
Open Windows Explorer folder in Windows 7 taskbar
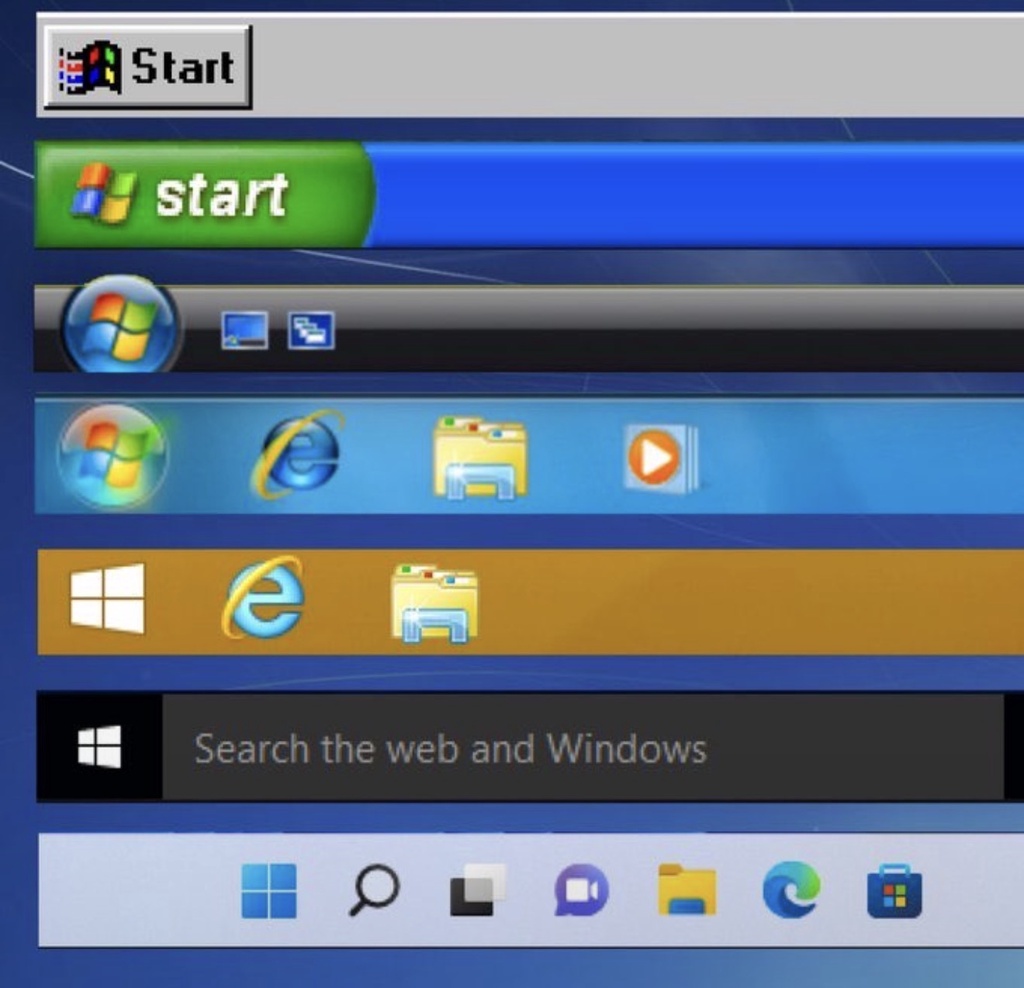(x=481, y=458)
